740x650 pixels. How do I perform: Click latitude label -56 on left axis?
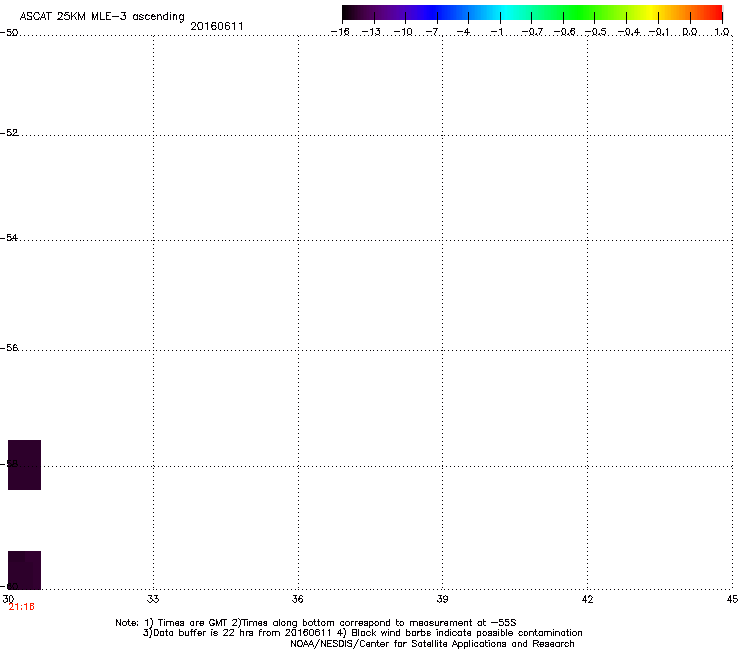point(9,348)
